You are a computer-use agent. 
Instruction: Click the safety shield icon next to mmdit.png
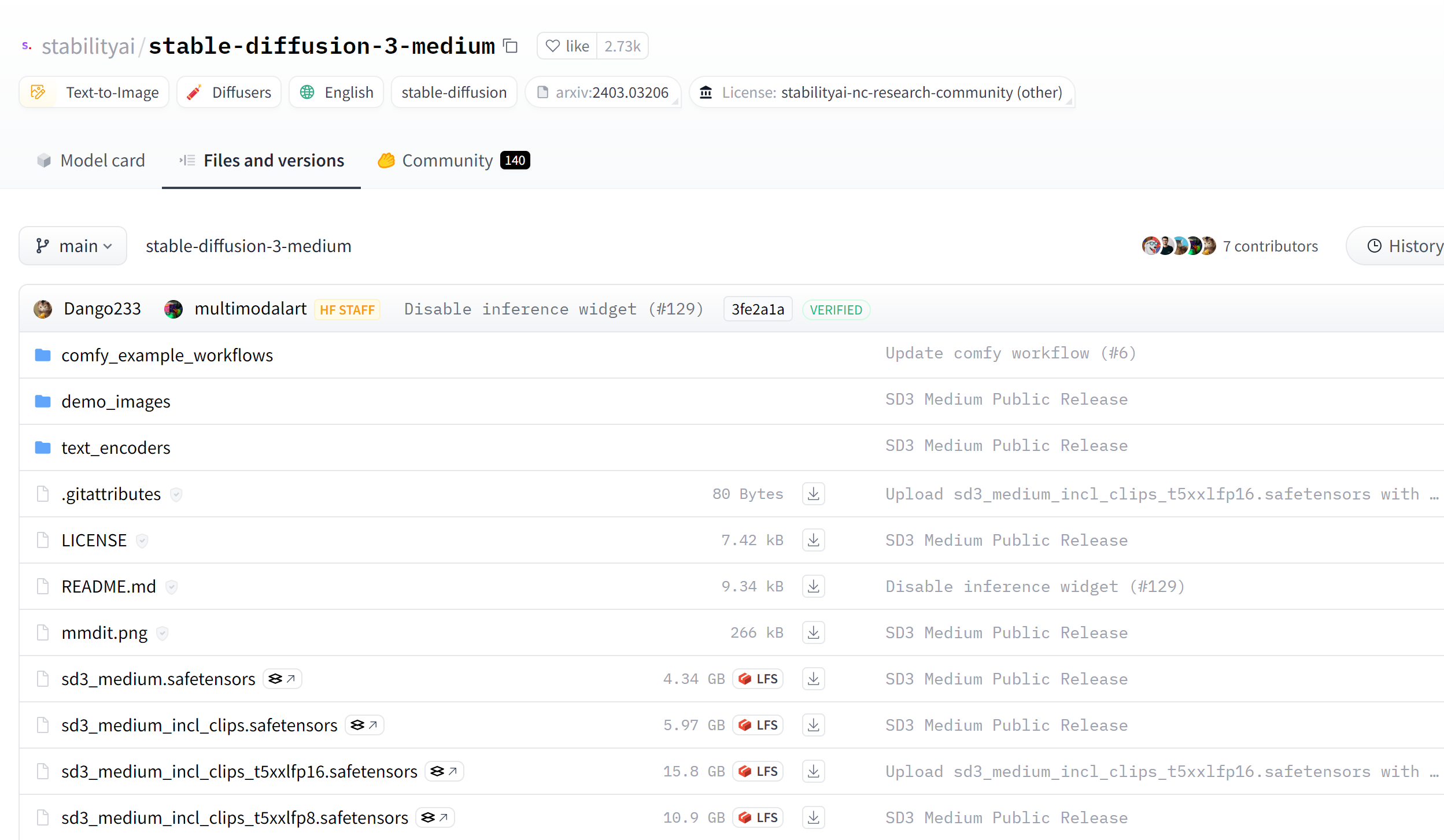[163, 633]
